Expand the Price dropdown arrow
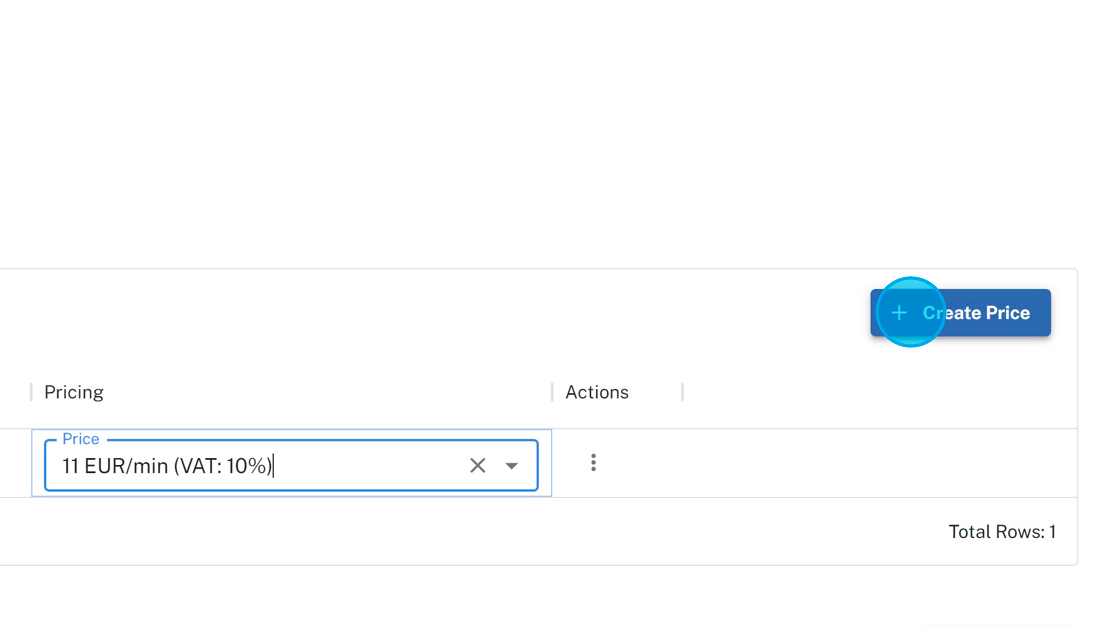The image size is (1120, 626). point(512,465)
